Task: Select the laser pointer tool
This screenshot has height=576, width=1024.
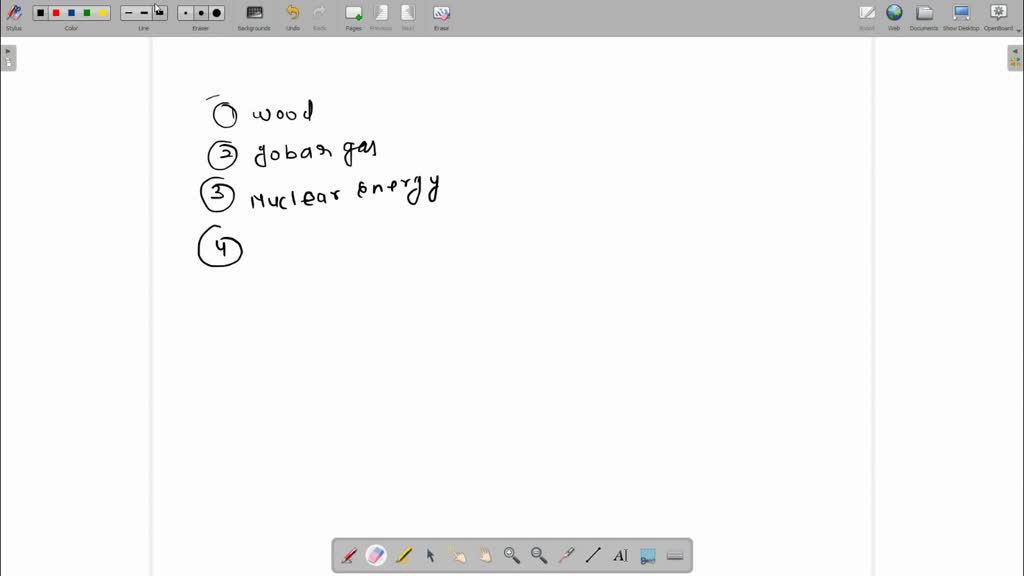Action: (x=566, y=555)
